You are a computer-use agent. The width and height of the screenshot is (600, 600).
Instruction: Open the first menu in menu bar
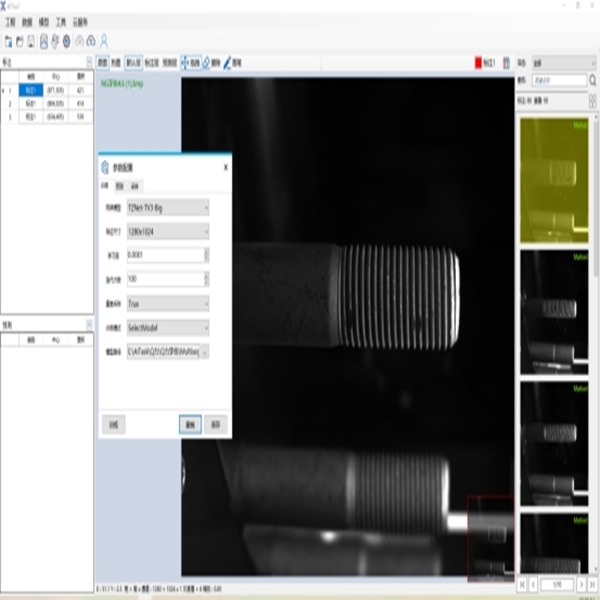click(11, 20)
